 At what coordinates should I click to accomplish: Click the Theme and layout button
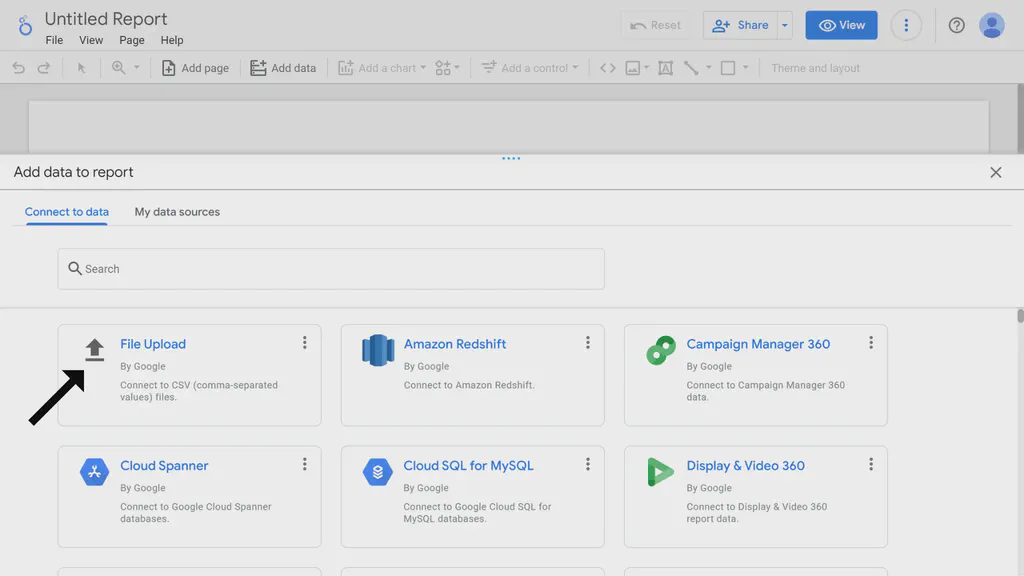[x=815, y=67]
